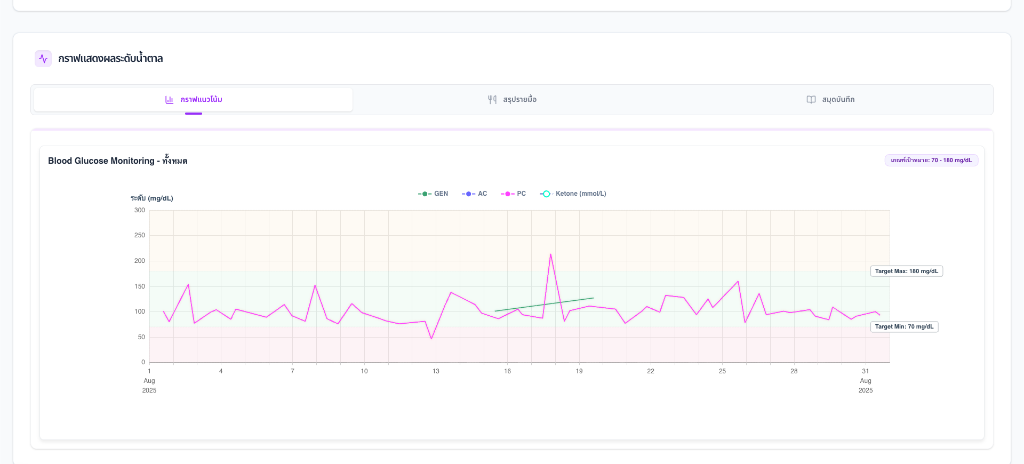Image resolution: width=1024 pixels, height=464 pixels.
Task: Click the pulse icon beside the glucose graph heading
Action: pyautogui.click(x=43, y=58)
